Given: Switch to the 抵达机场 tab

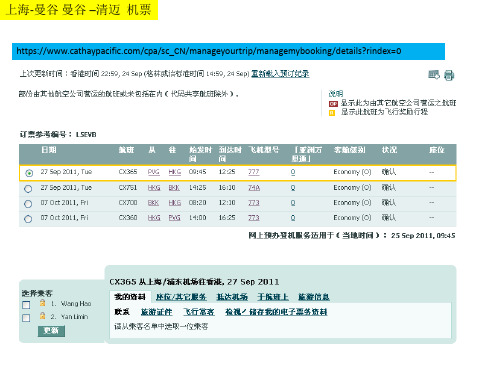Looking at the screenshot, I should [x=232, y=297].
